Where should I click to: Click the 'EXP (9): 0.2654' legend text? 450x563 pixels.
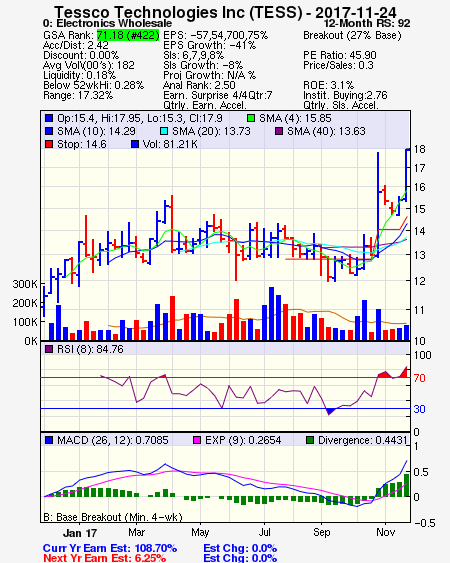tap(243, 440)
